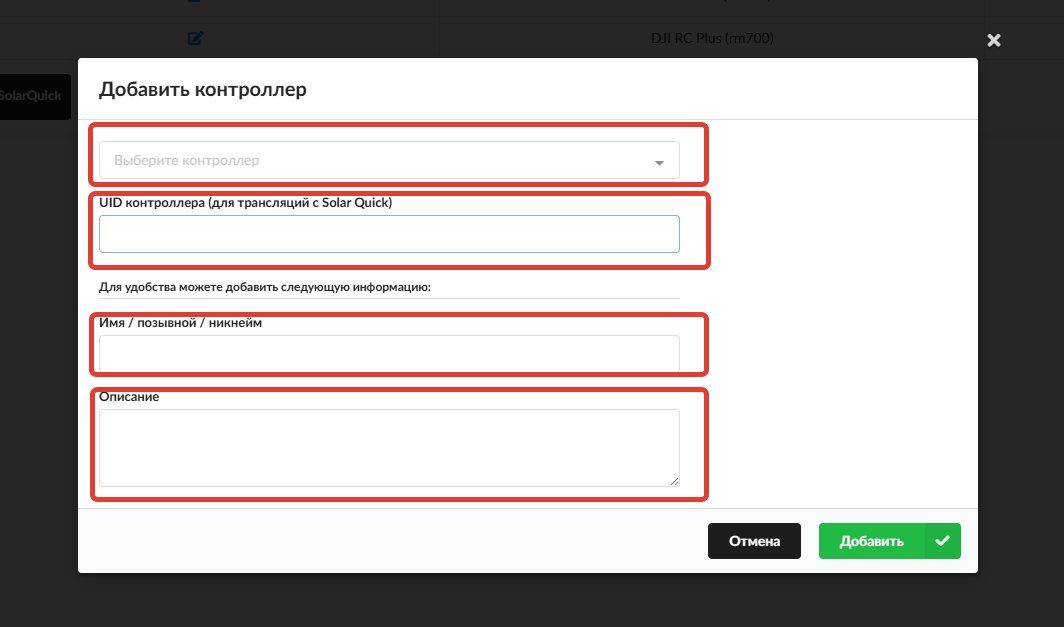Click the 'Описание' field label

(129, 397)
